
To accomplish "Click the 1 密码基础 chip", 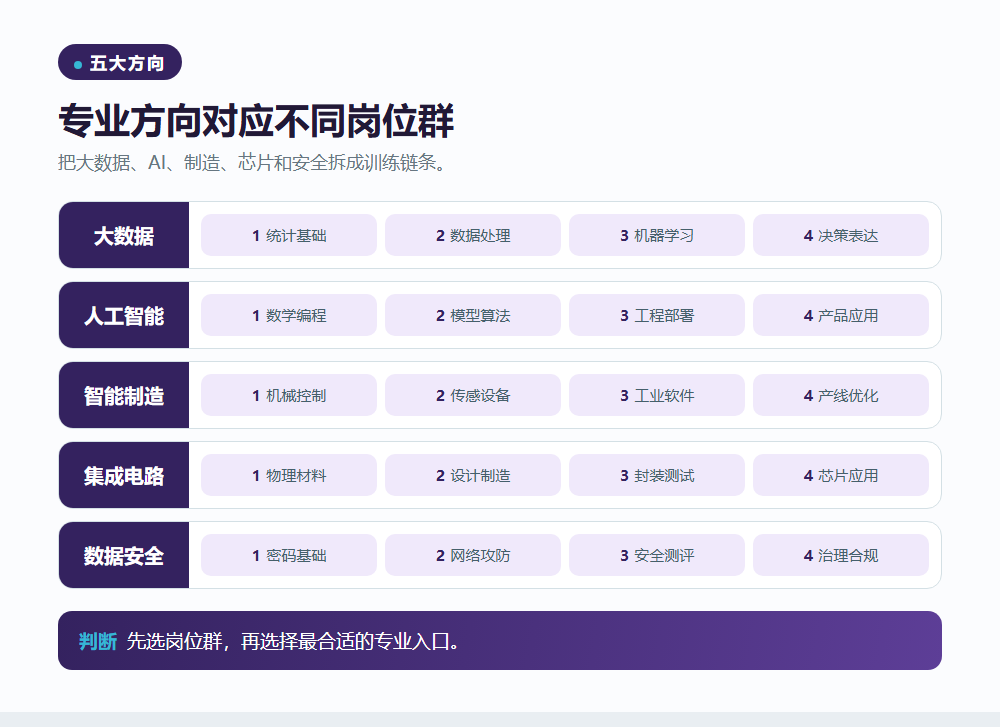I will [x=289, y=555].
